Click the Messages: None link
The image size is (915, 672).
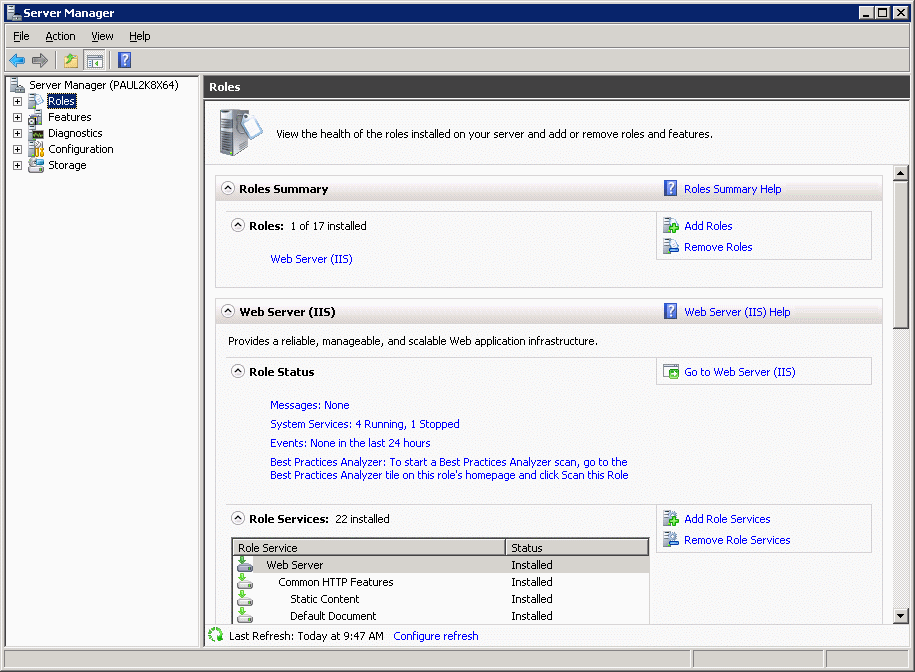coord(310,405)
